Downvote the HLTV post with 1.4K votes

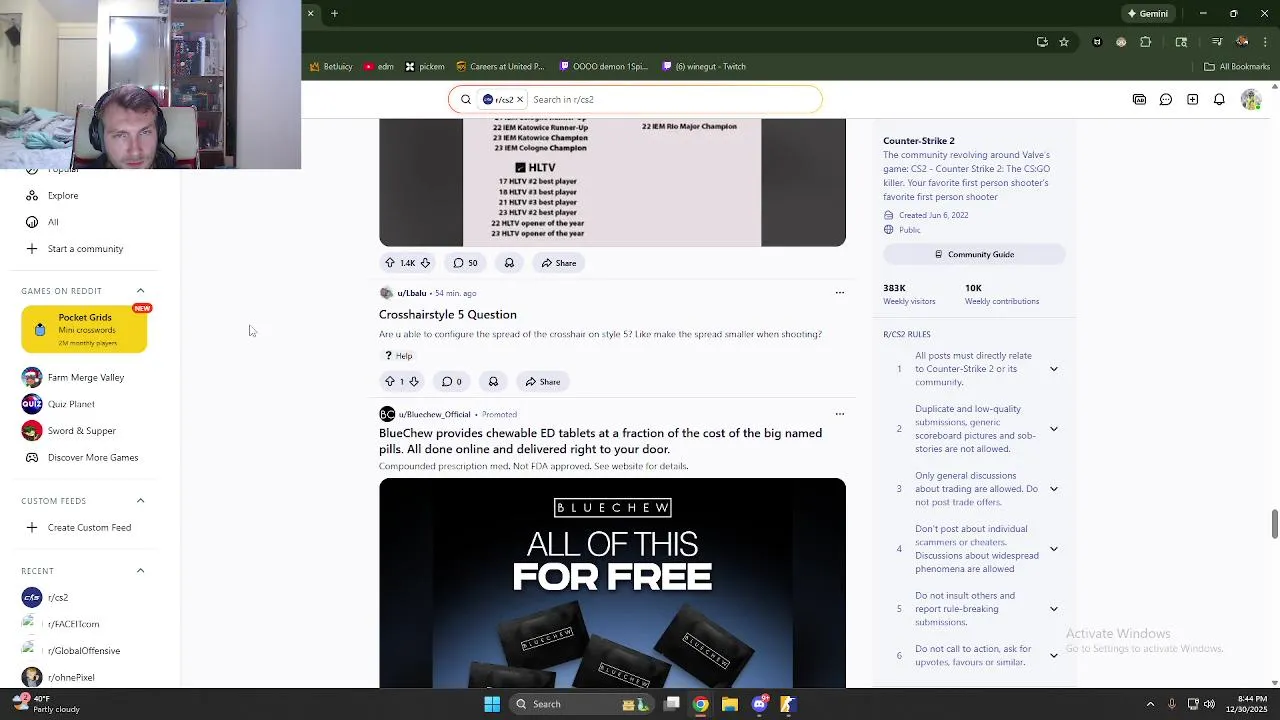click(x=425, y=263)
